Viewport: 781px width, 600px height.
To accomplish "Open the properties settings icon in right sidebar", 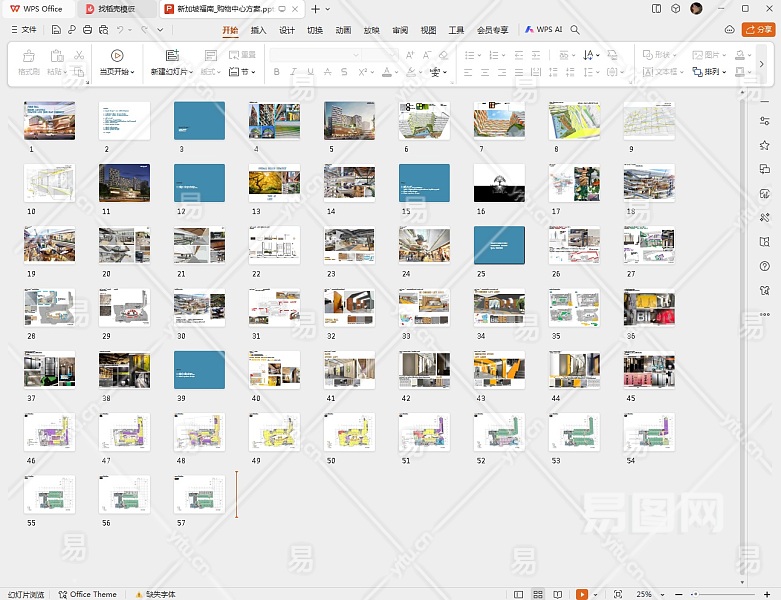I will click(764, 121).
